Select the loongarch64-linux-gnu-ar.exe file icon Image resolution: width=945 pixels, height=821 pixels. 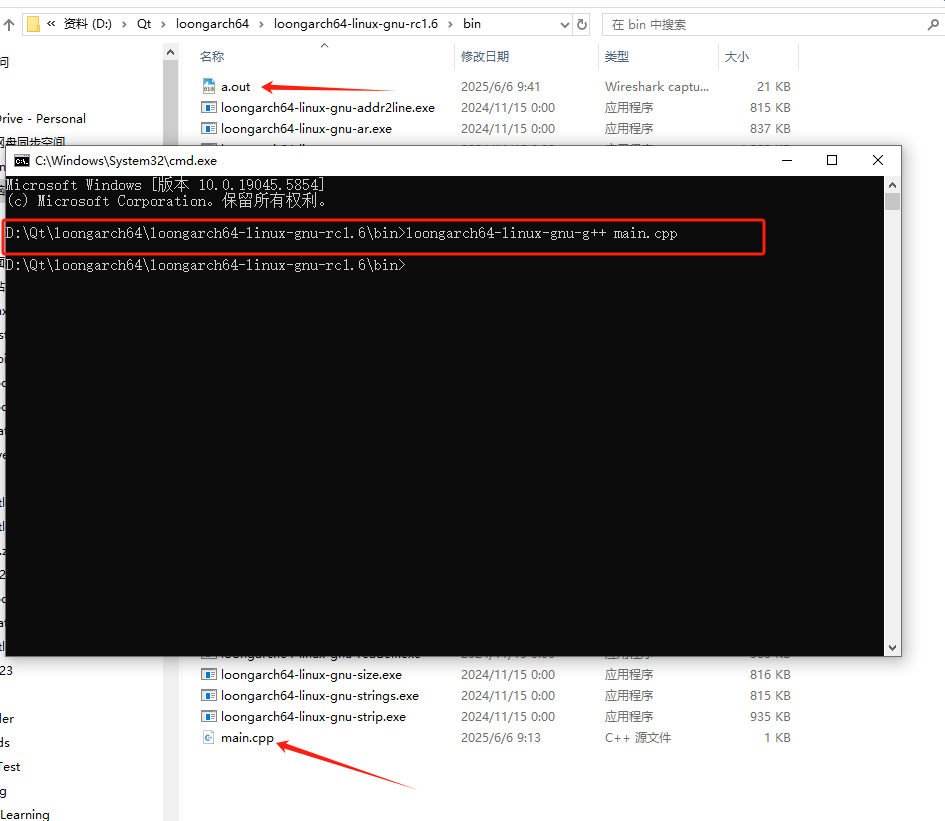click(209, 128)
